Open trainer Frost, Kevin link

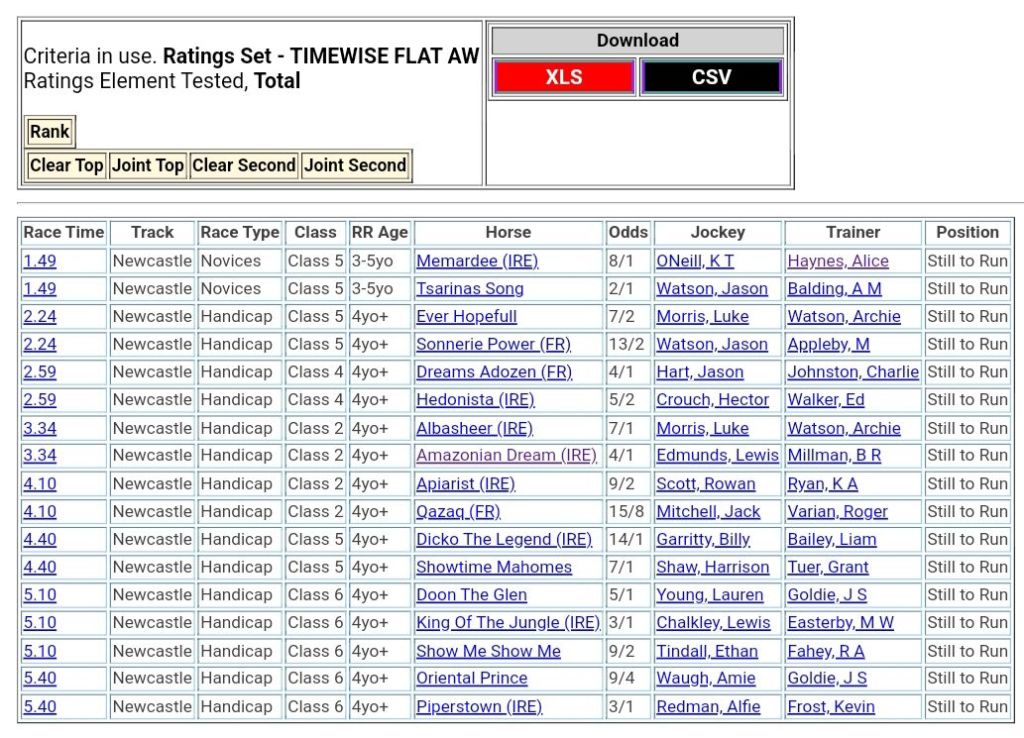(x=831, y=706)
